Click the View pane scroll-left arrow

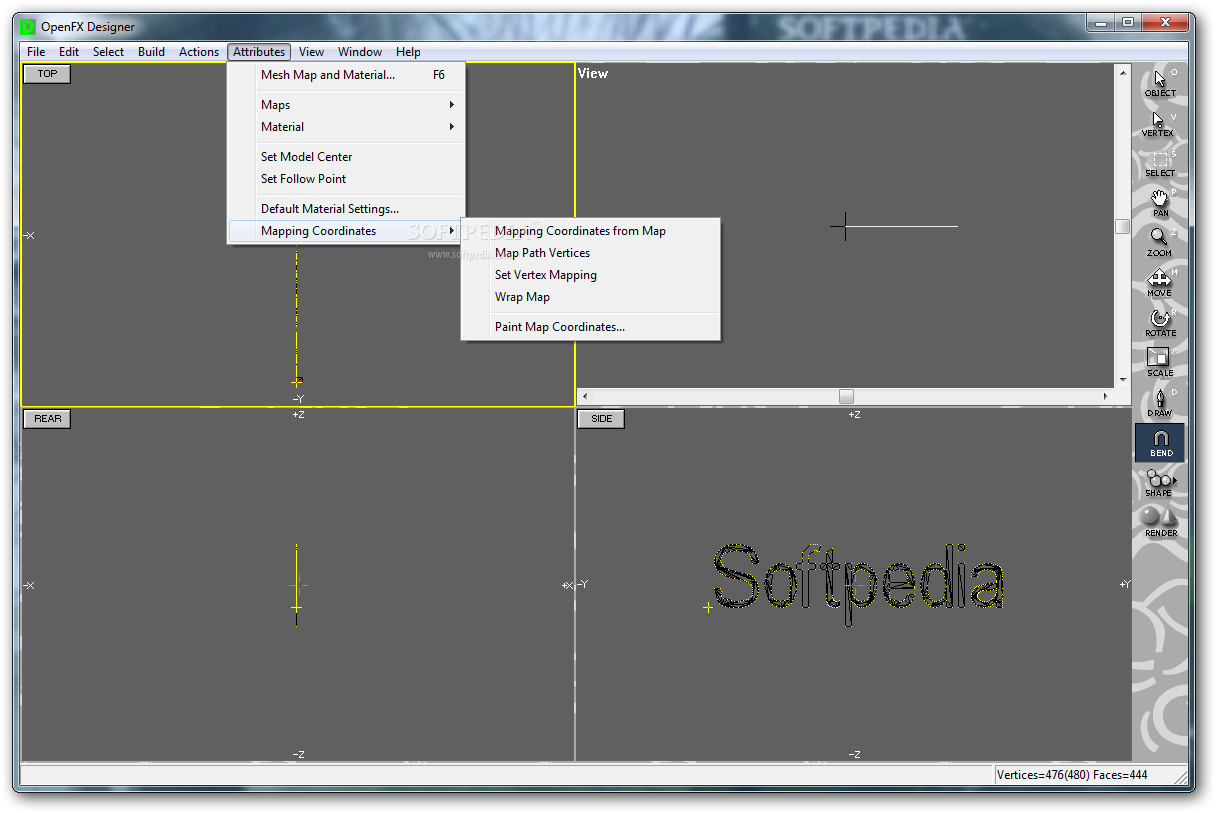click(x=585, y=396)
